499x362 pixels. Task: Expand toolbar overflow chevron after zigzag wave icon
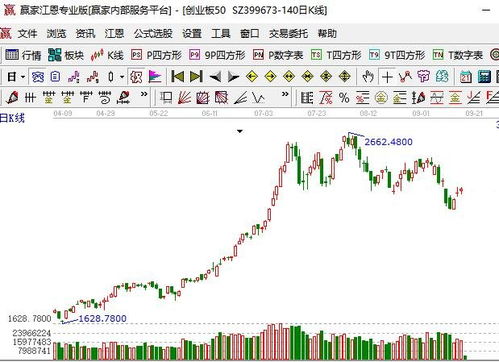(285, 94)
